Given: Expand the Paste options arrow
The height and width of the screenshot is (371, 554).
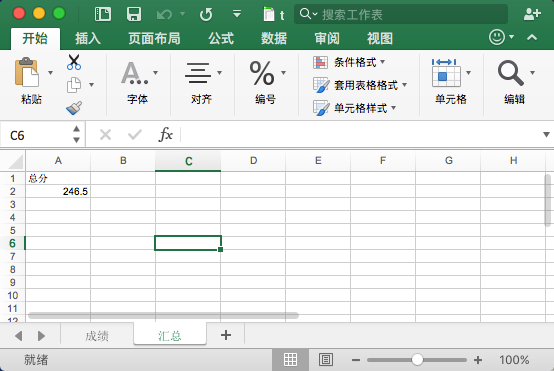Looking at the screenshot, I should pos(51,73).
